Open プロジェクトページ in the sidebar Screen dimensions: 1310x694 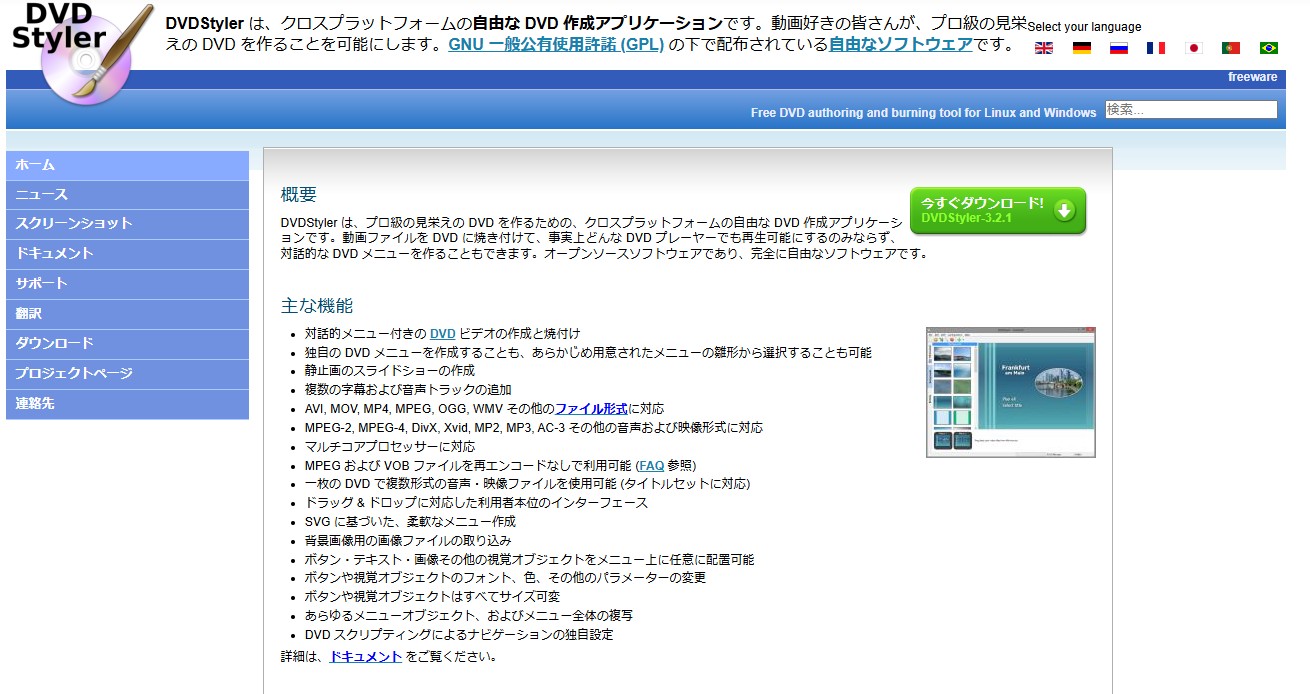tap(127, 374)
